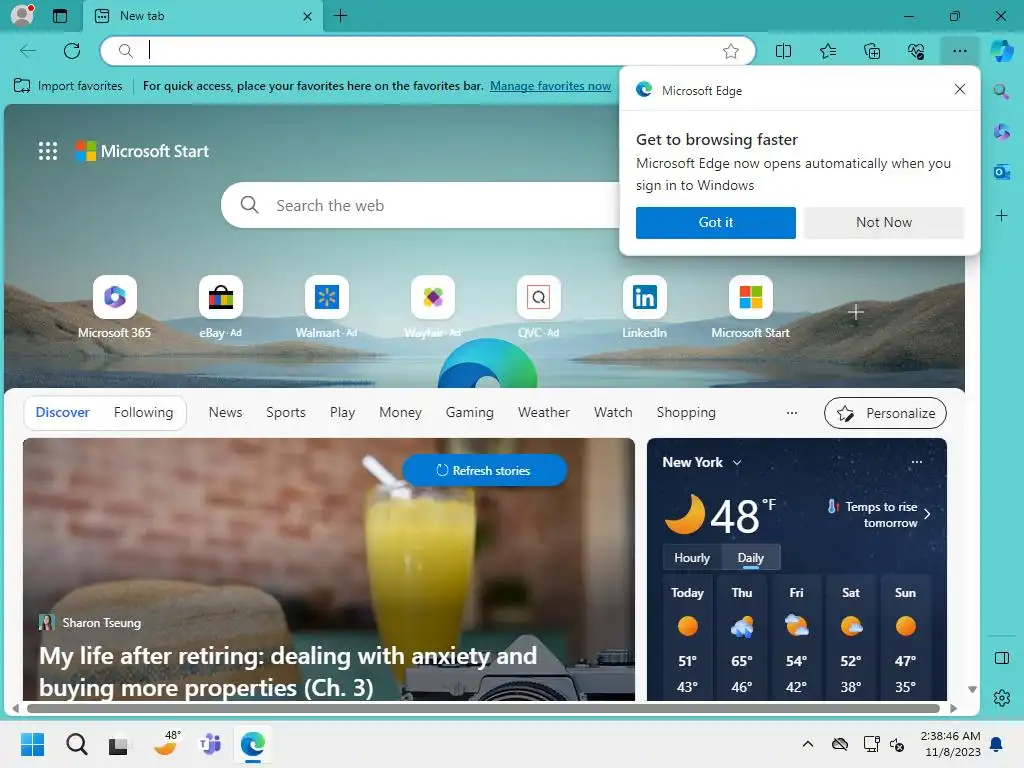The width and height of the screenshot is (1024, 768).
Task: Click the horizontal page scrollbar
Action: [x=483, y=709]
